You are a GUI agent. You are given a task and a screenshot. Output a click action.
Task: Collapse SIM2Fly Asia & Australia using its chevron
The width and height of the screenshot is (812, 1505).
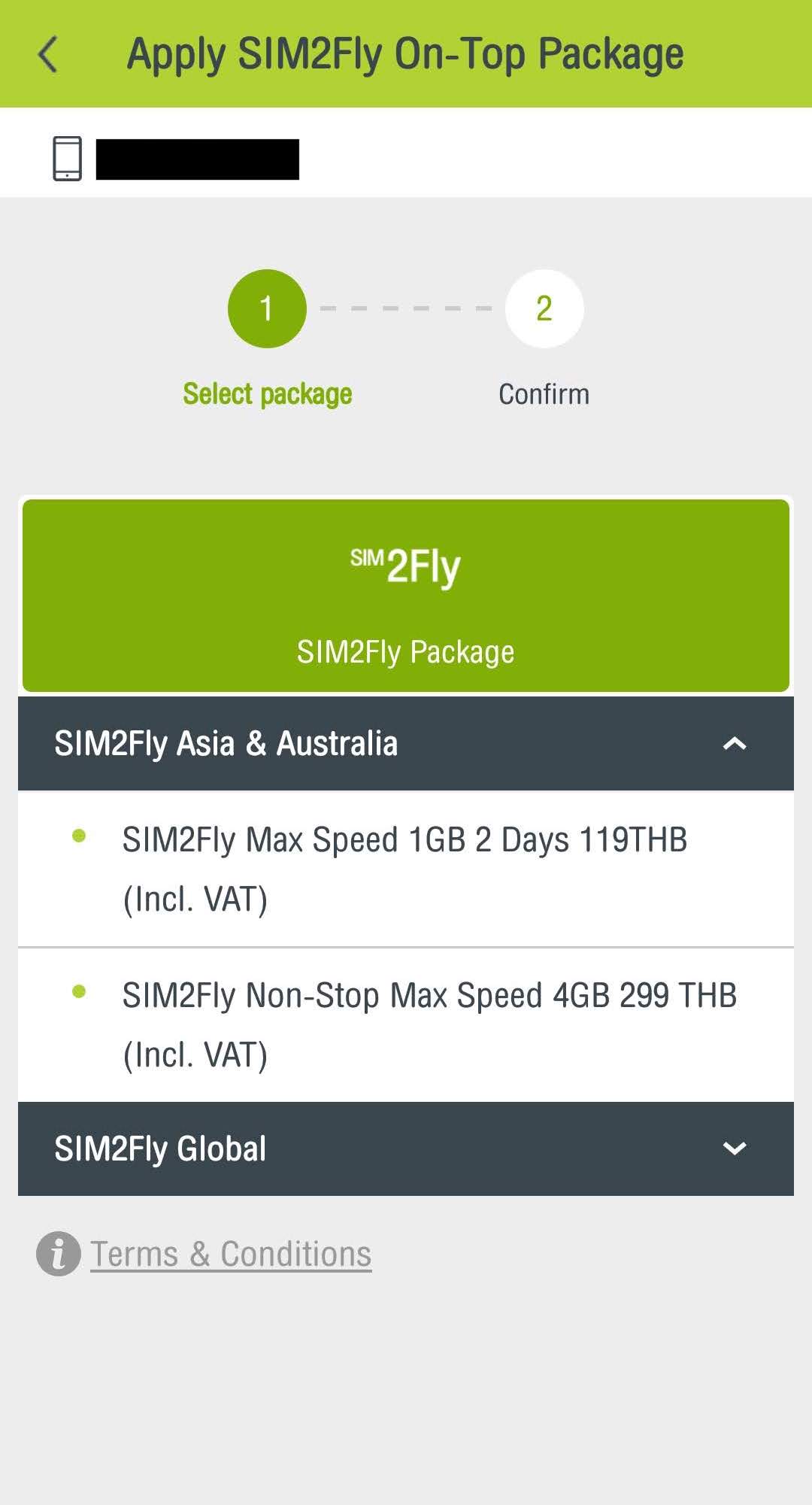(734, 744)
